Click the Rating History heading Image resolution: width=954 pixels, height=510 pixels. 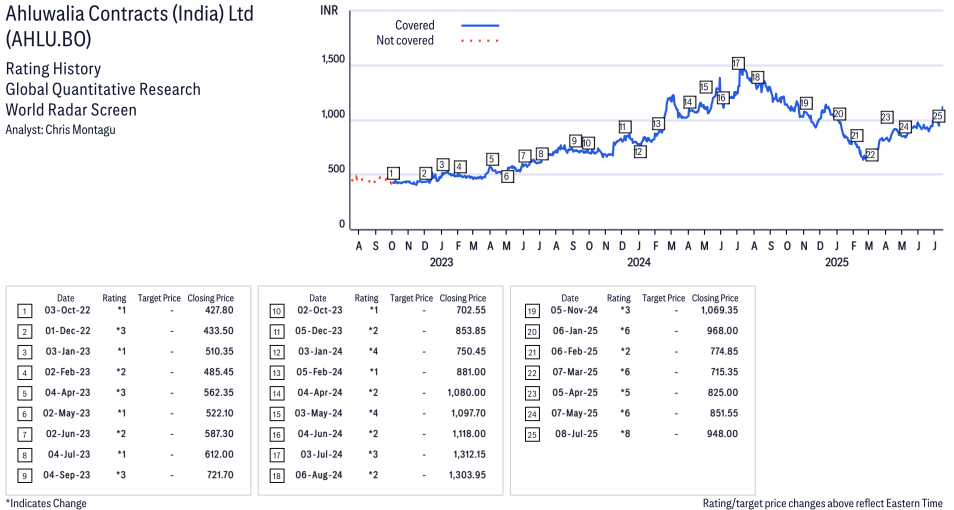[x=54, y=69]
